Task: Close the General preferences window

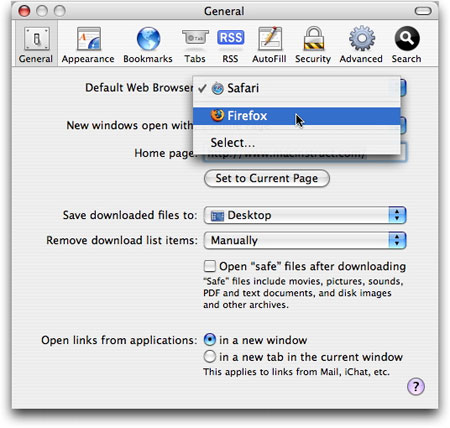Action: click(x=24, y=11)
